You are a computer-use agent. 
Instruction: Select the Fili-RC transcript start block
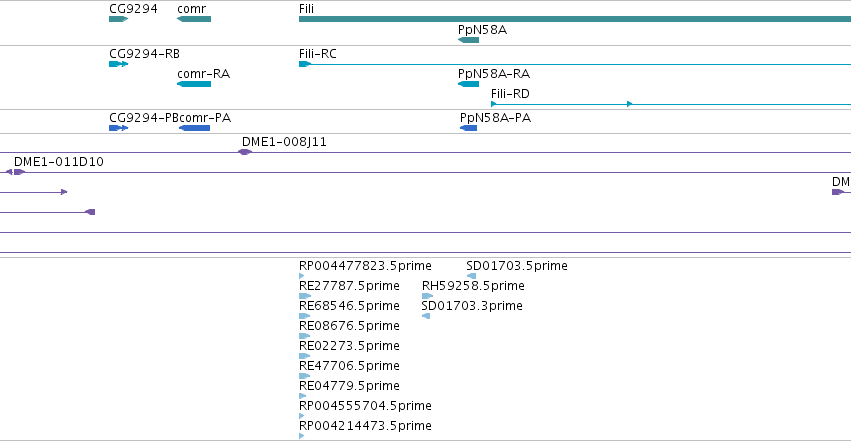tap(304, 64)
